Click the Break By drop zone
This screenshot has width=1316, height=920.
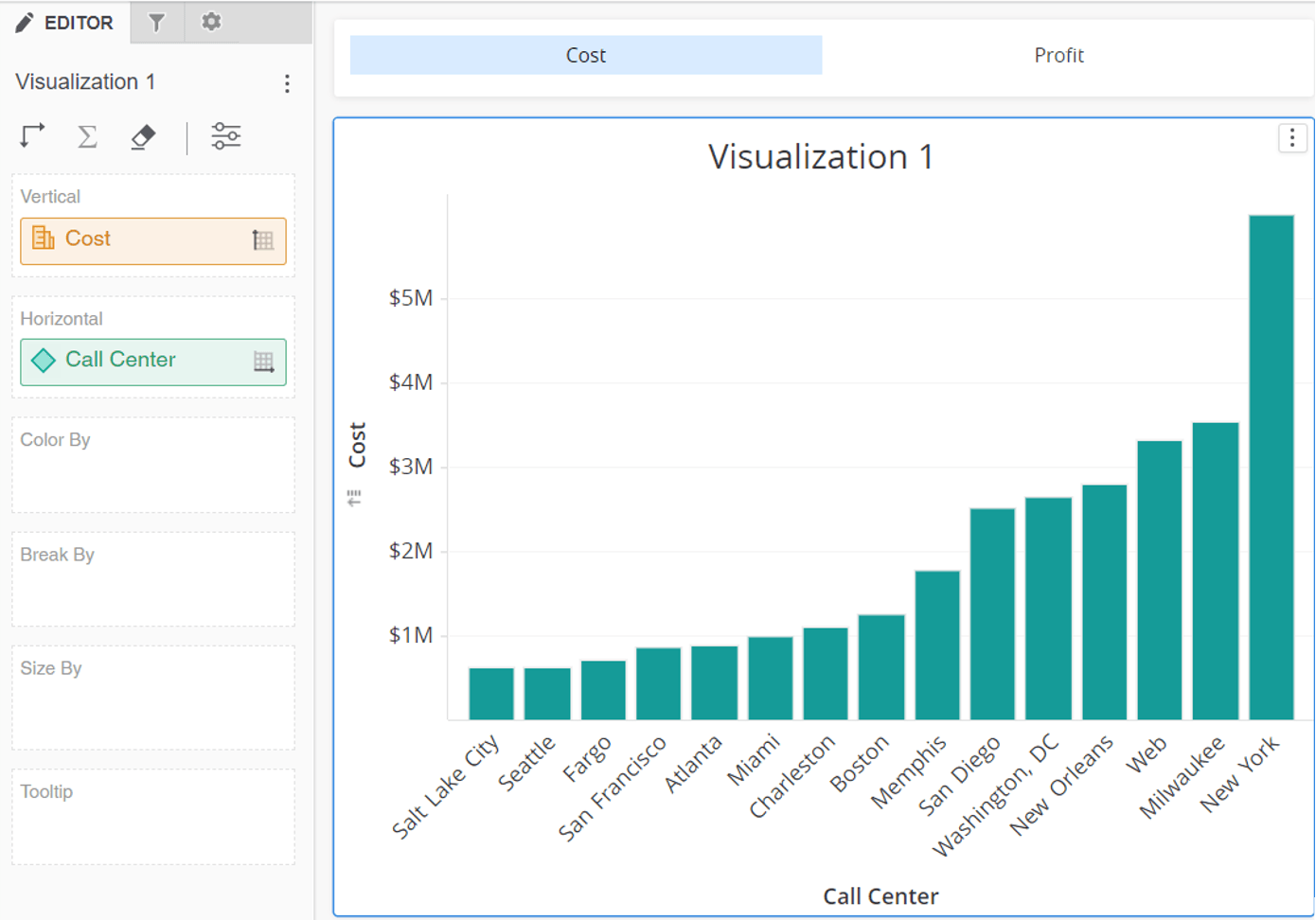153,579
